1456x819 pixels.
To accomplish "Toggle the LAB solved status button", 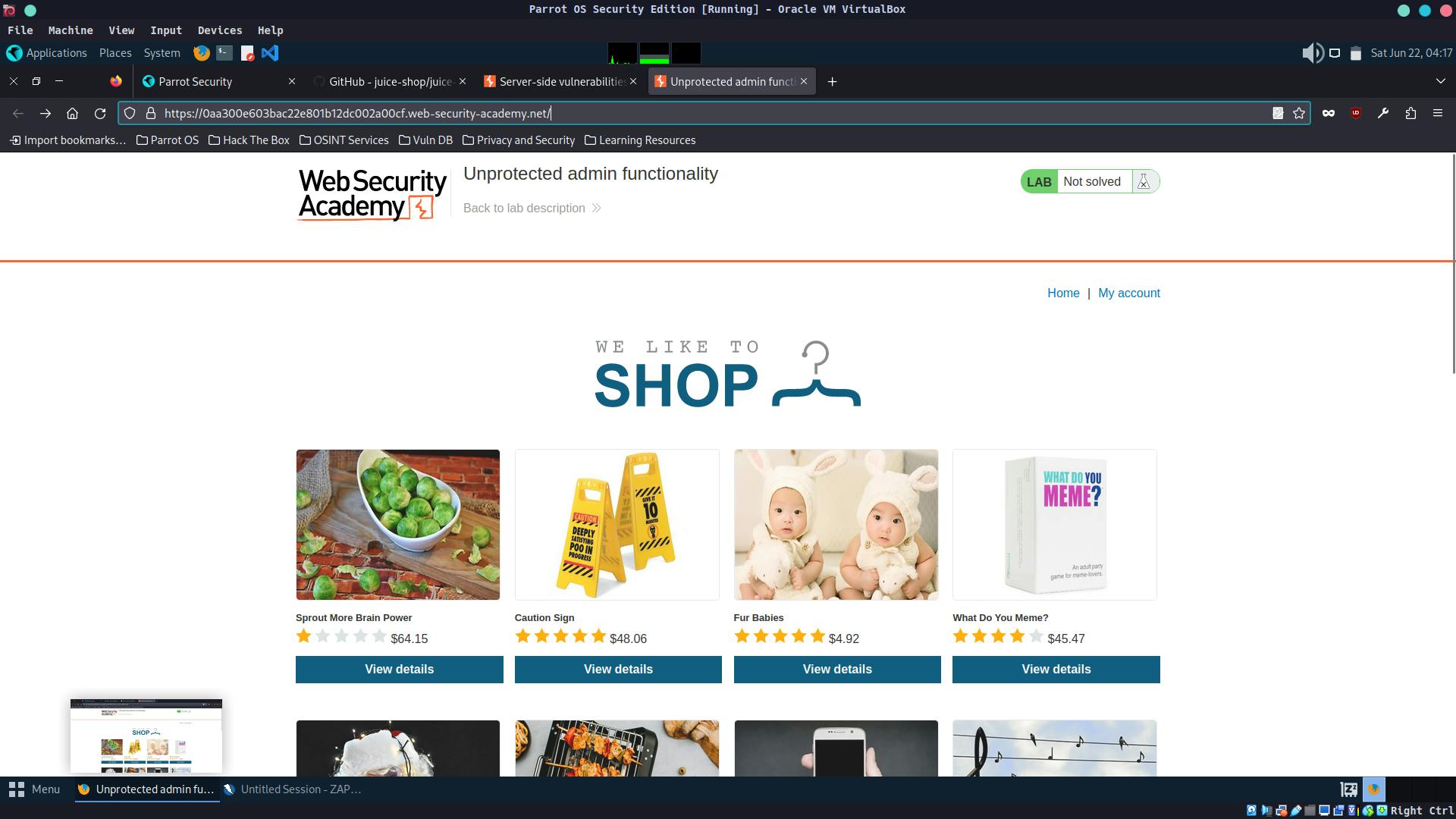I will pos(1090,181).
